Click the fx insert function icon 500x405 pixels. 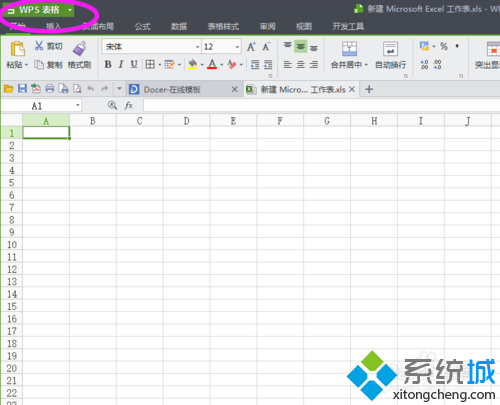pyautogui.click(x=129, y=106)
